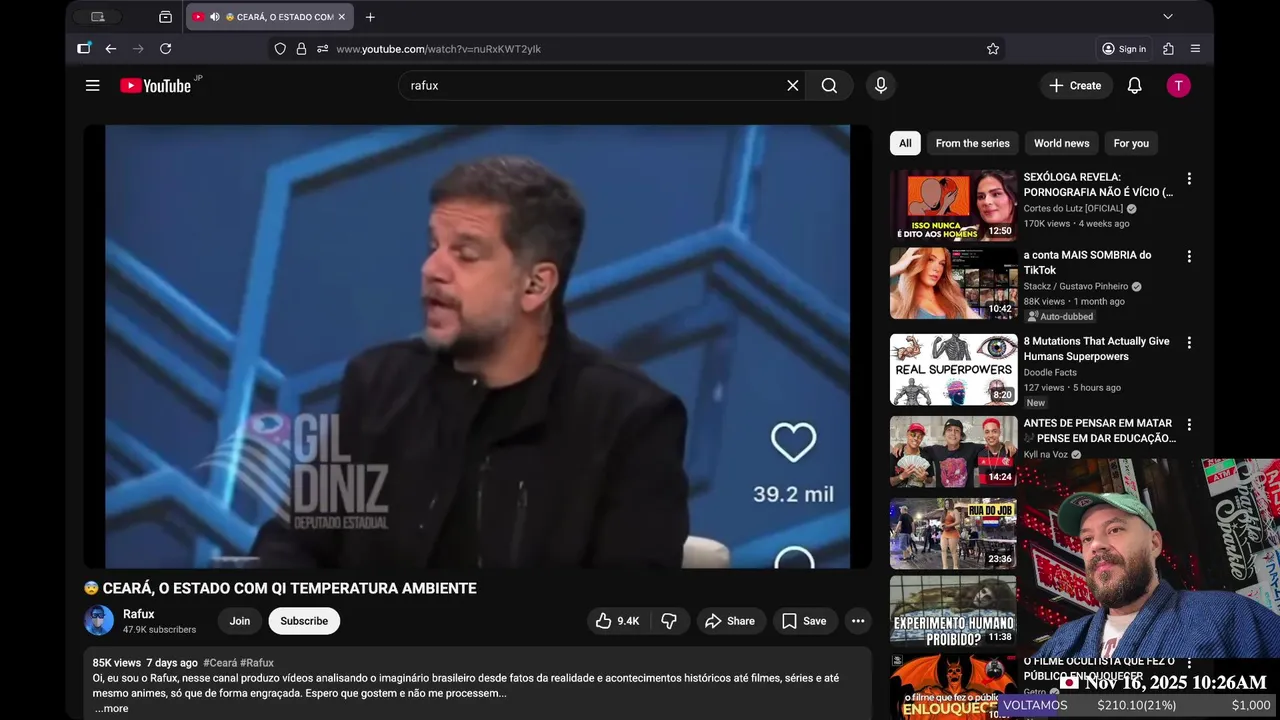The height and width of the screenshot is (720, 1280).
Task: Open the SEXÓLOGA REVELA thumbnail
Action: click(x=953, y=205)
